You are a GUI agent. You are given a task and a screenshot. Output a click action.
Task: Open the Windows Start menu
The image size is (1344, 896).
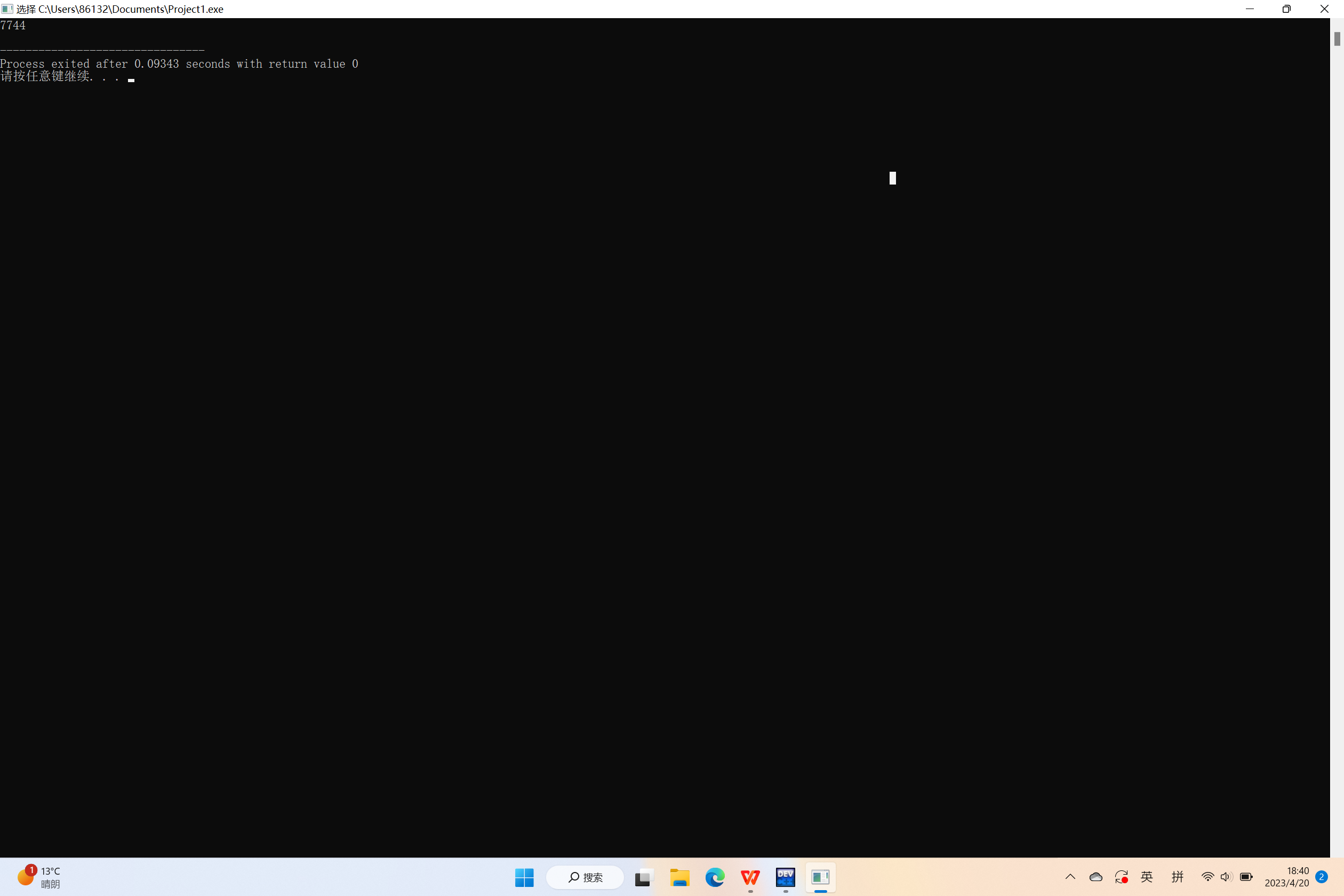tap(524, 877)
